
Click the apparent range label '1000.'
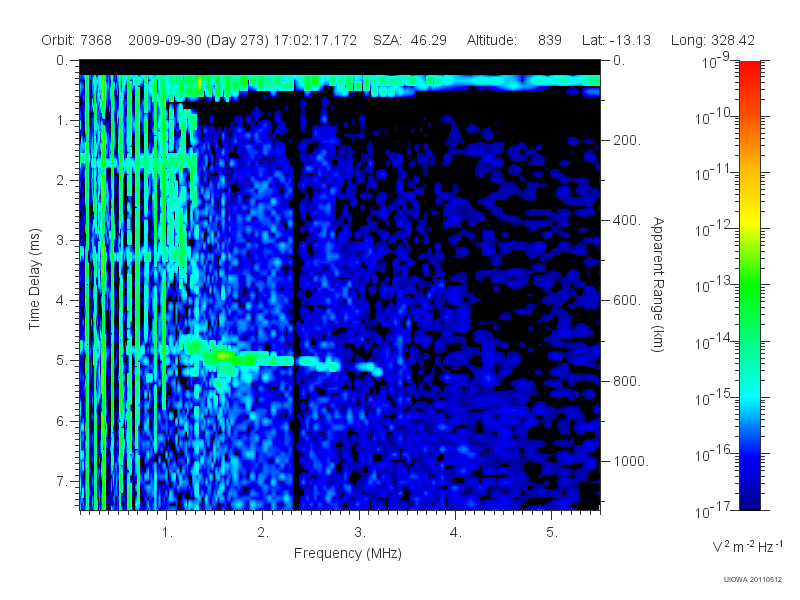[631, 461]
